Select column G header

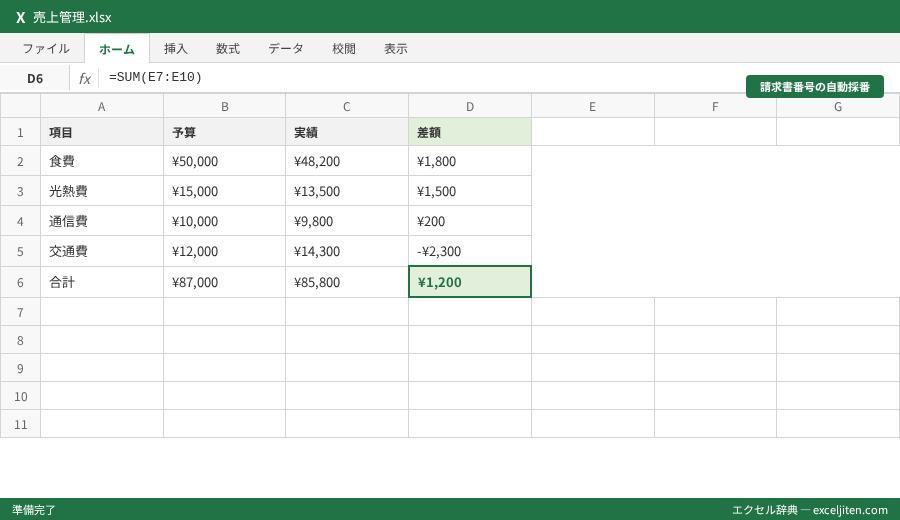(x=838, y=107)
